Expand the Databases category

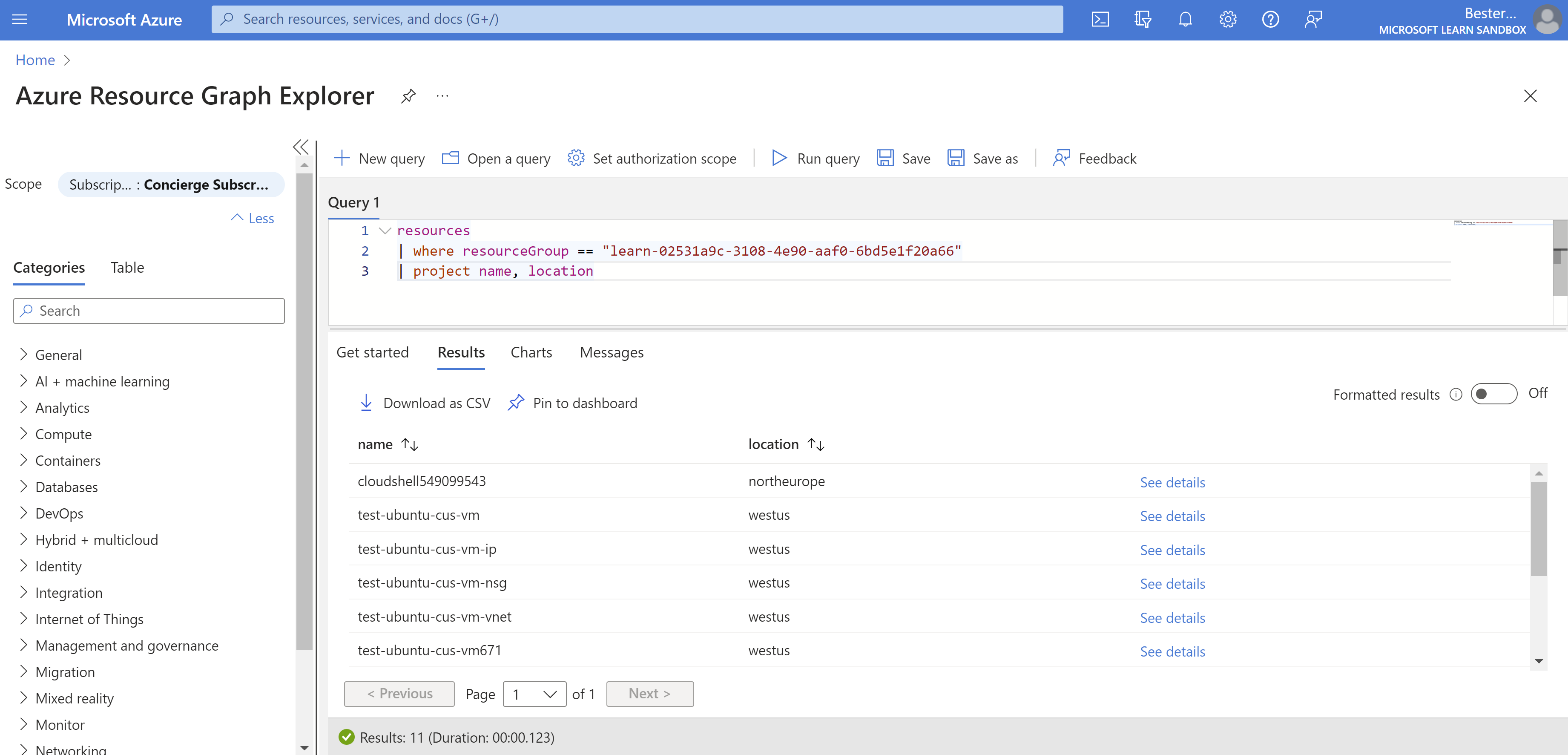tap(24, 487)
